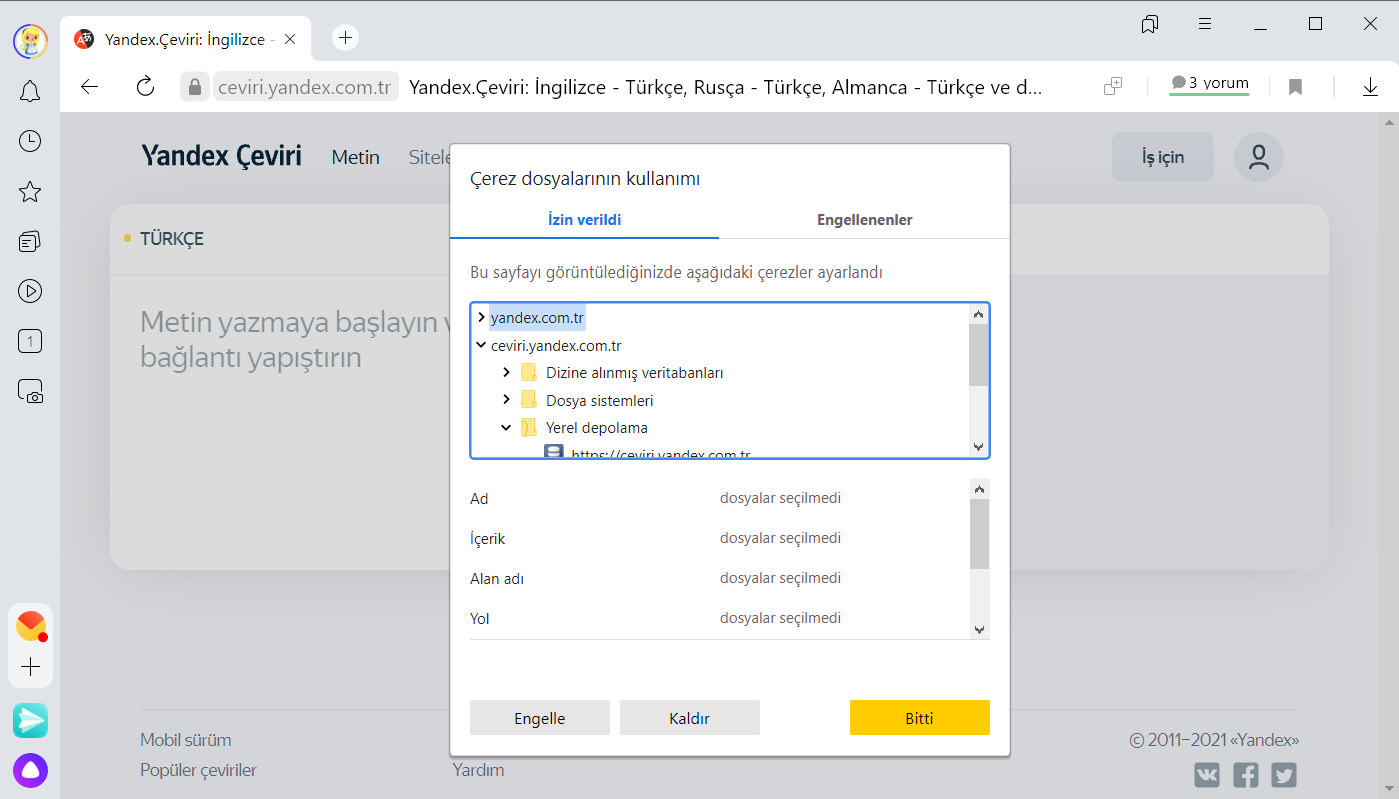This screenshot has height=799, width=1399.
Task: Open bookmarks star icon in sidebar
Action: 30,191
